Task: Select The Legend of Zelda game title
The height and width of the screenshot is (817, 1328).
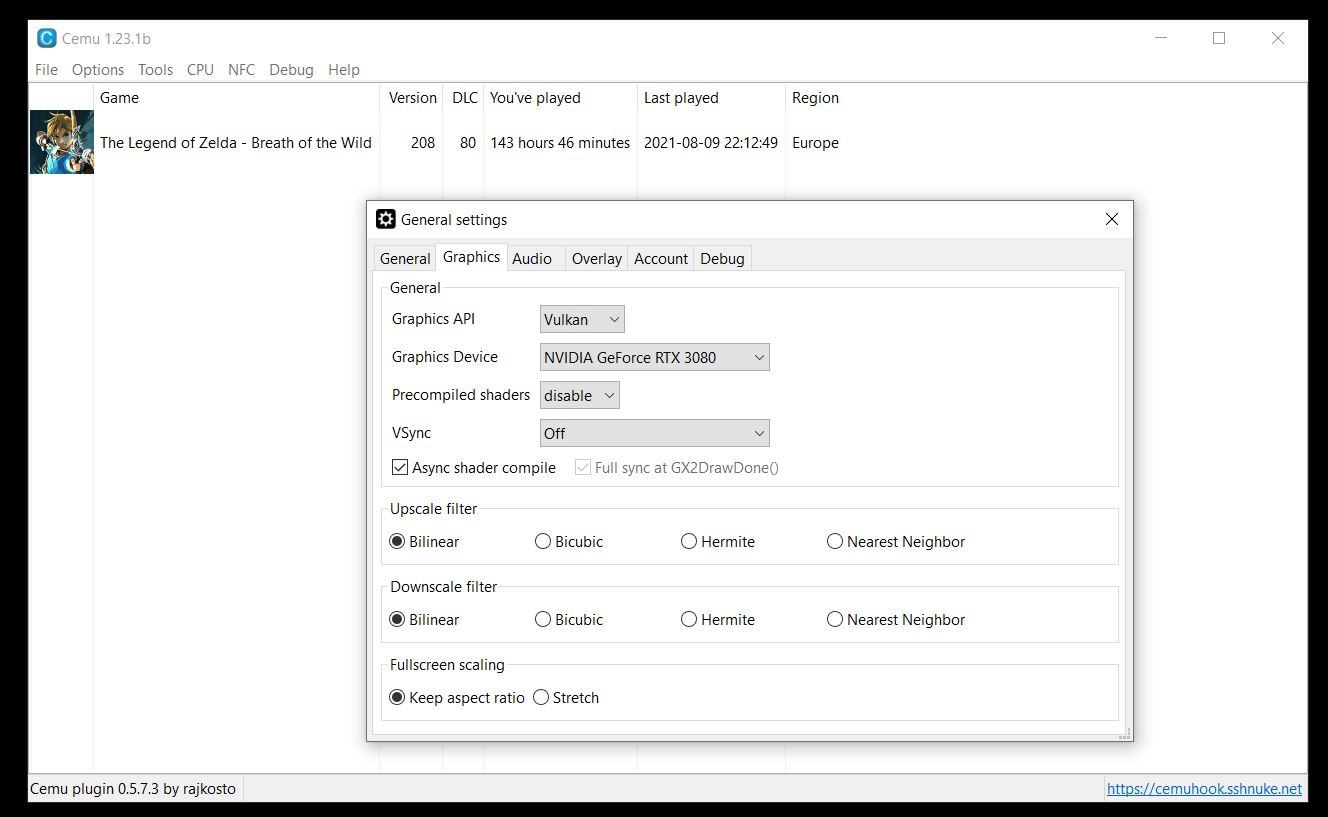Action: tap(236, 143)
